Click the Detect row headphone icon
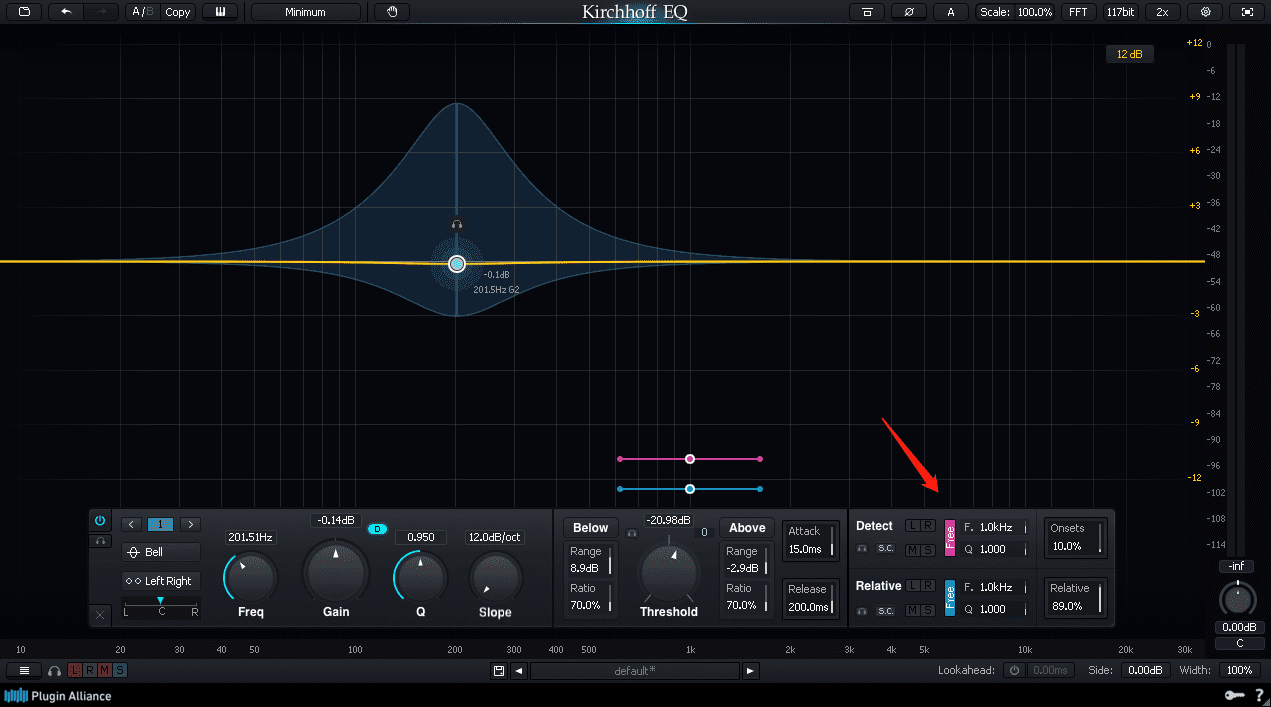 [x=862, y=548]
